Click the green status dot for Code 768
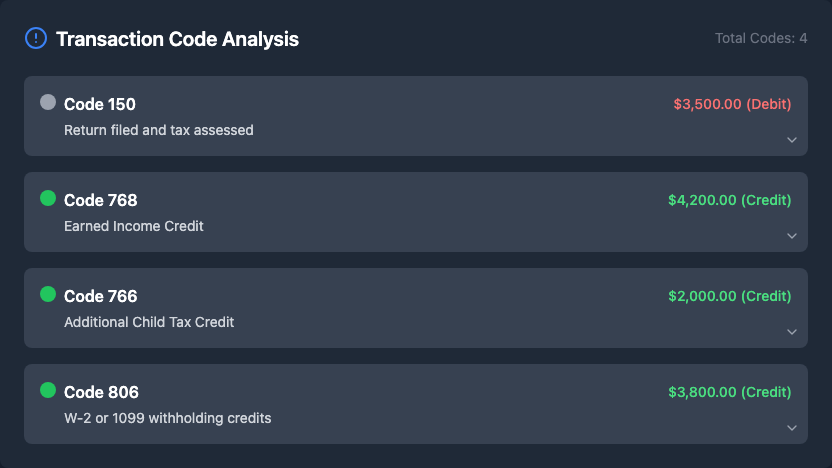 coord(48,198)
